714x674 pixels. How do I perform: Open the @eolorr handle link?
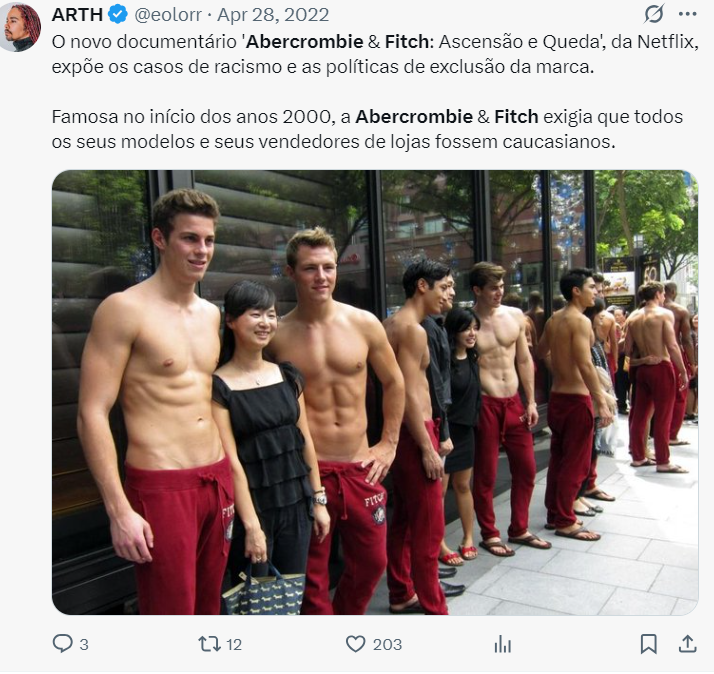(168, 15)
